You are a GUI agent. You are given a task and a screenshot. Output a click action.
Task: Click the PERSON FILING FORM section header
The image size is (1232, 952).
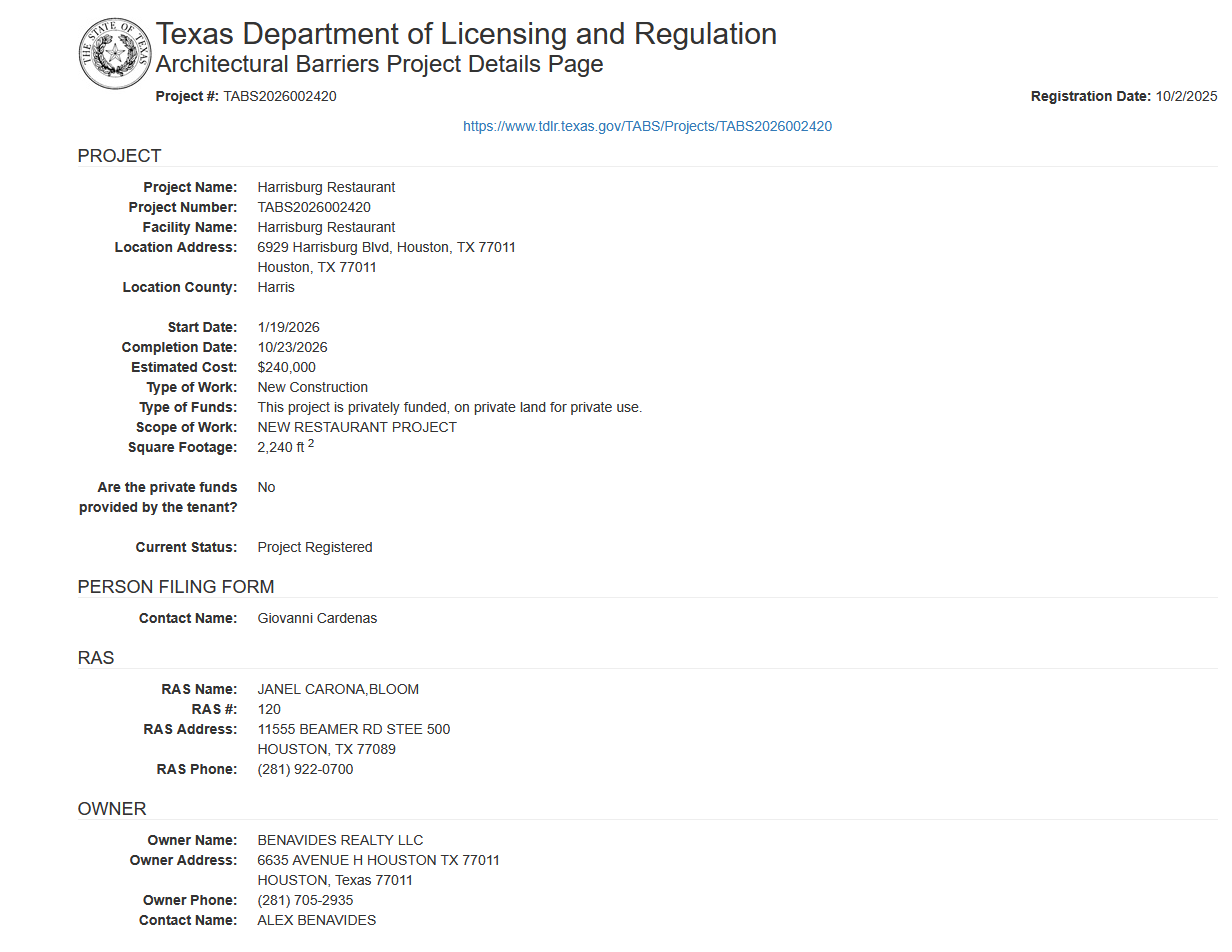[x=176, y=587]
